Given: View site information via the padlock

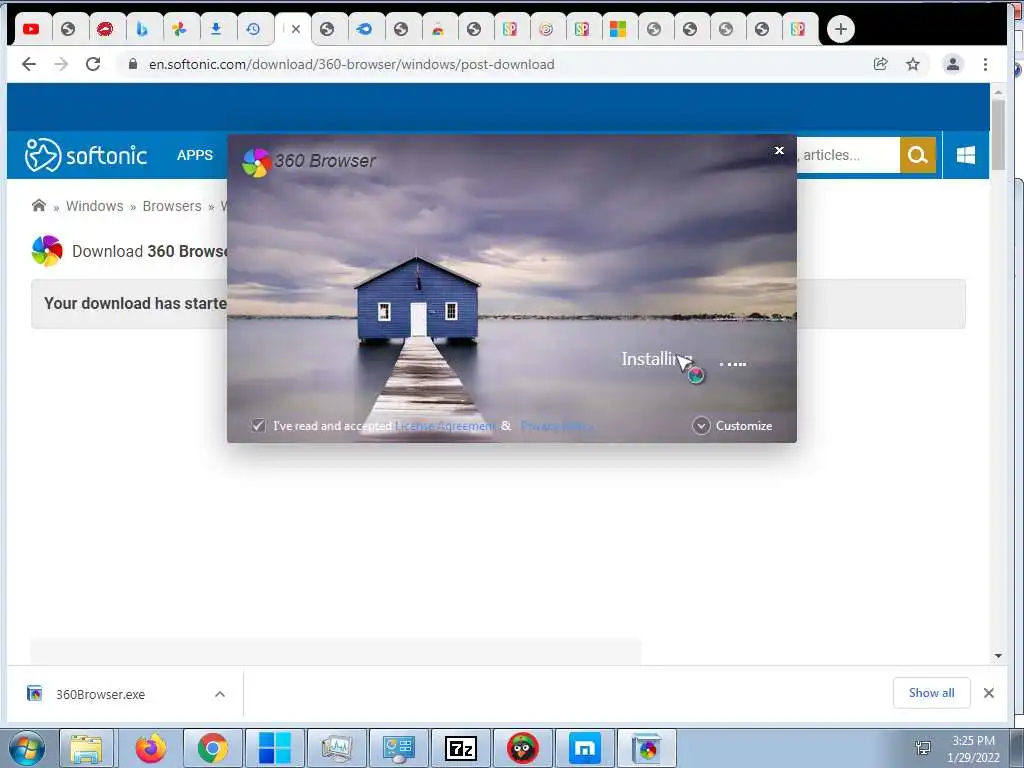Looking at the screenshot, I should pyautogui.click(x=133, y=64).
